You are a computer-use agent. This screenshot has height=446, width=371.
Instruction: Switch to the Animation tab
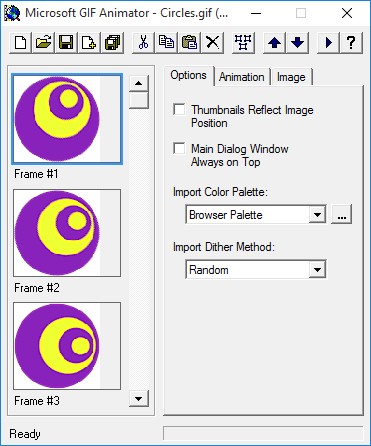coord(242,77)
